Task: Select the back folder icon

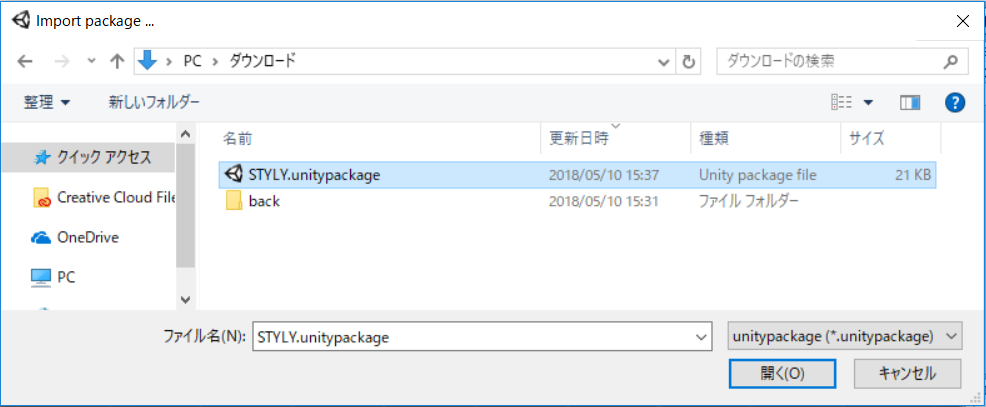Action: tap(234, 201)
